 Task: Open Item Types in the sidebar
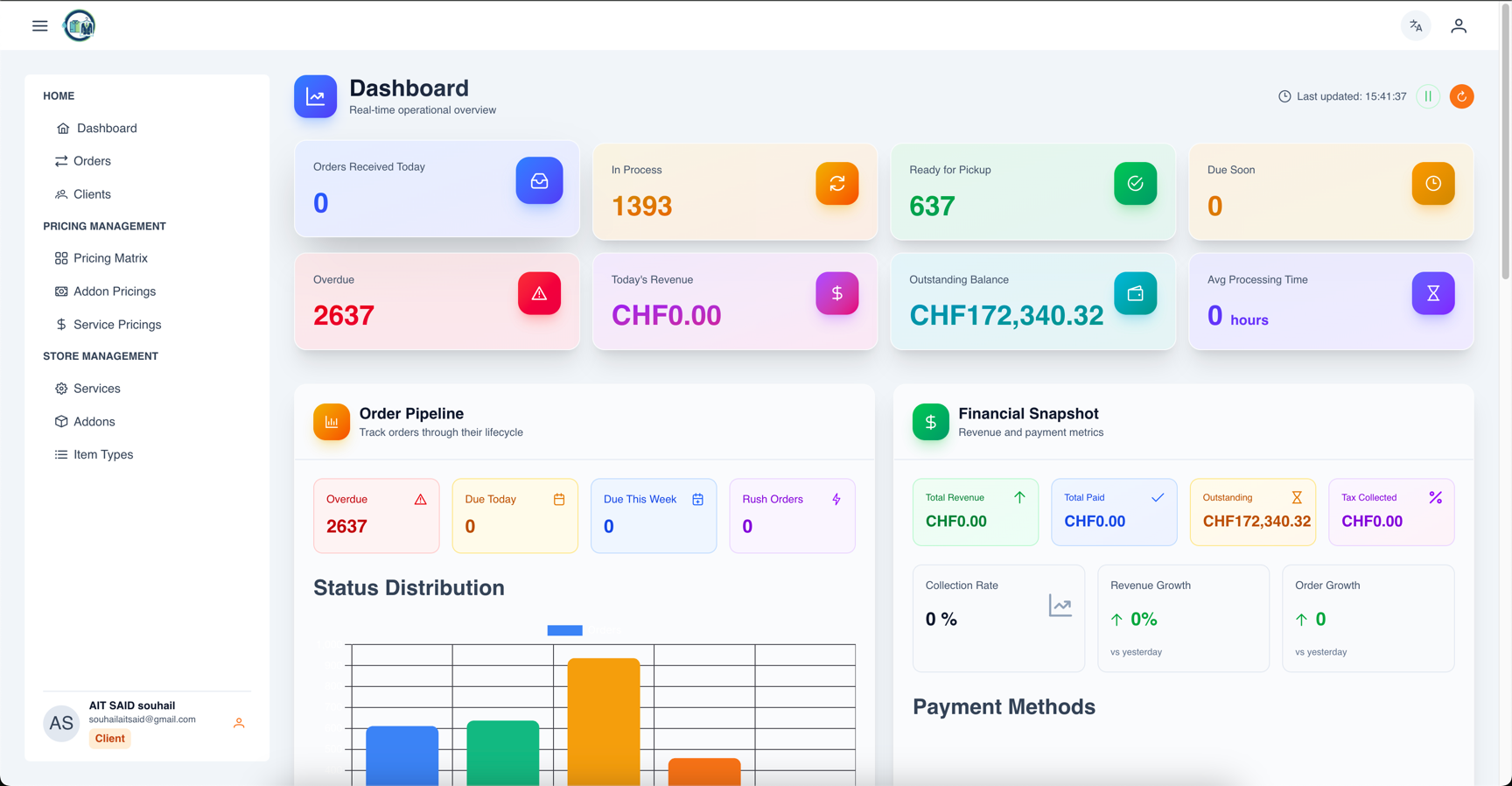click(147, 455)
